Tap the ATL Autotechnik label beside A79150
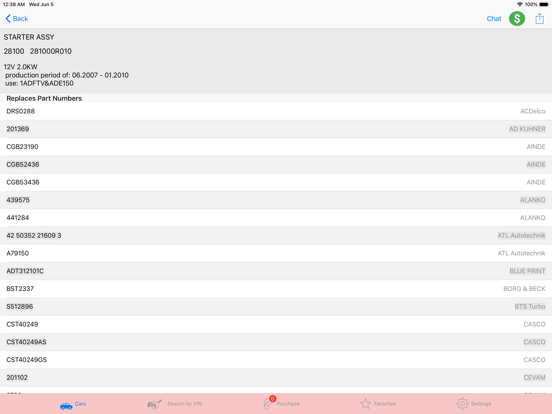The image size is (552, 414). click(521, 253)
